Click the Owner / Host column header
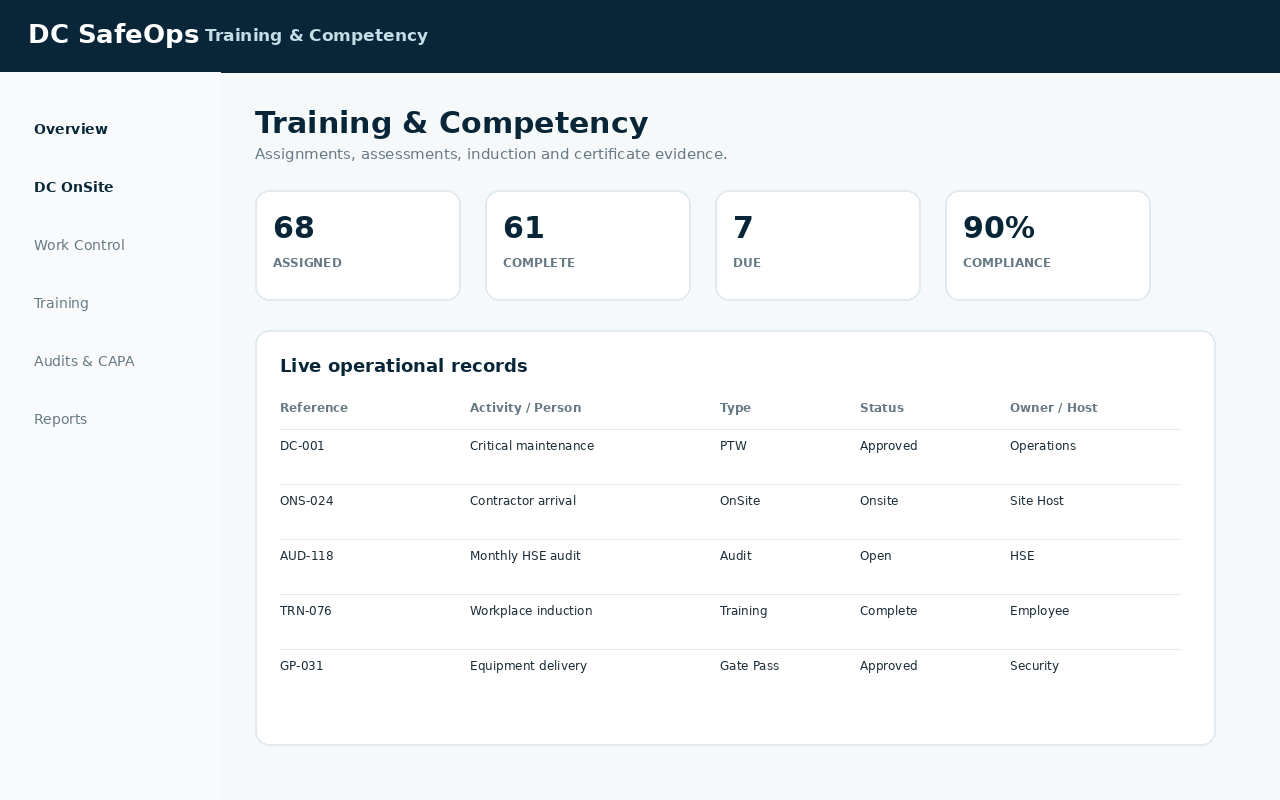 (1053, 408)
